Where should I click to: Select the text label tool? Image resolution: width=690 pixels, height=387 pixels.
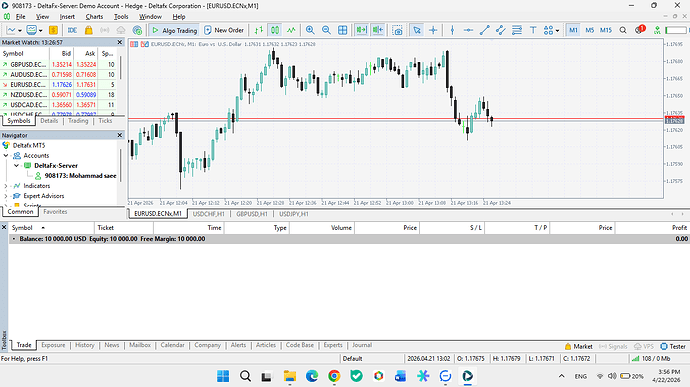coord(533,30)
